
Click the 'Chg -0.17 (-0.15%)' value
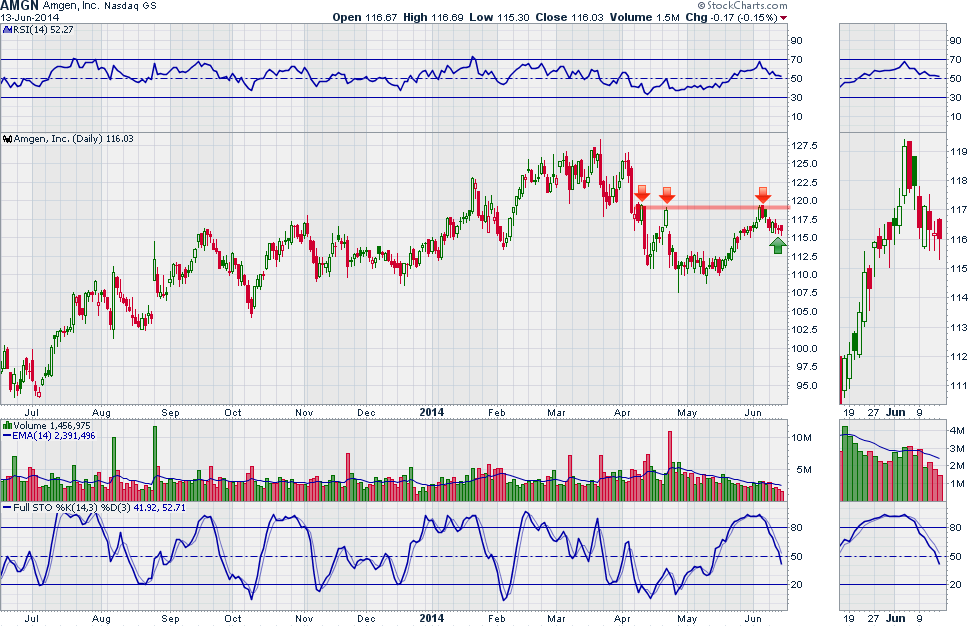pyautogui.click(x=731, y=17)
